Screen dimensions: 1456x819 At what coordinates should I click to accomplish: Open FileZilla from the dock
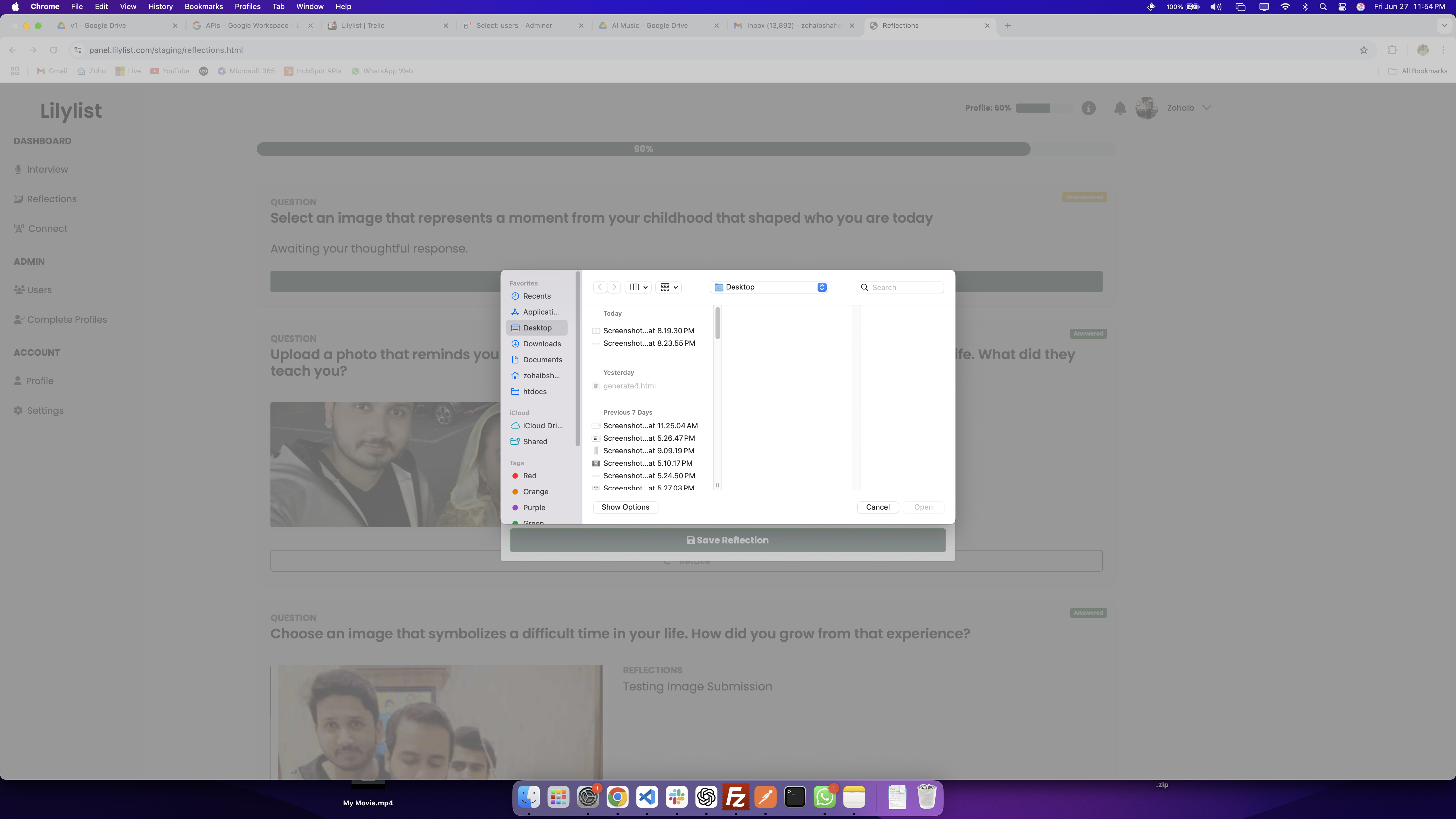click(x=735, y=797)
